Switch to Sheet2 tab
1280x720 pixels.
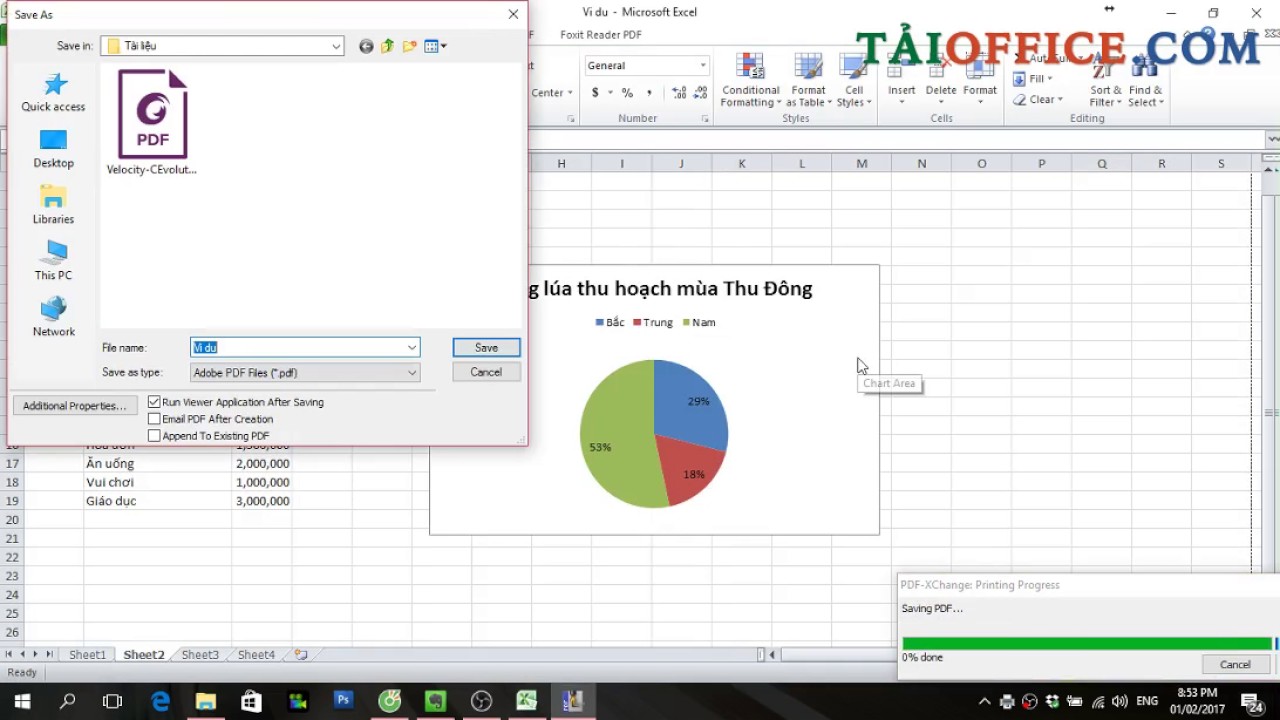point(144,655)
